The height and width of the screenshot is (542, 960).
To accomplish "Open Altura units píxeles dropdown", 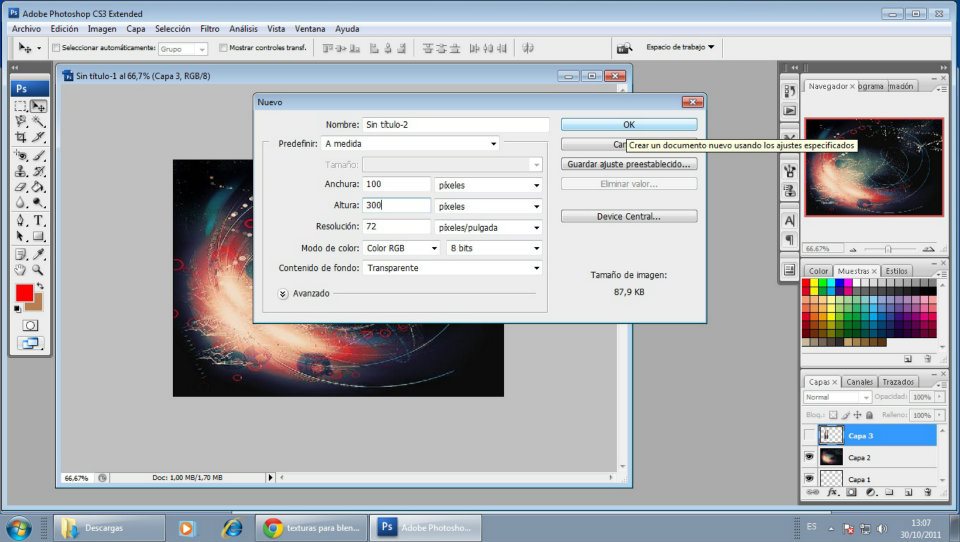I will pos(488,206).
